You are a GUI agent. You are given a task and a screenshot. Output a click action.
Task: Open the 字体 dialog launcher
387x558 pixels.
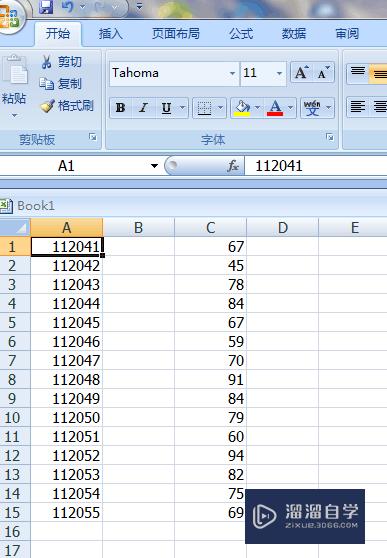click(330, 137)
